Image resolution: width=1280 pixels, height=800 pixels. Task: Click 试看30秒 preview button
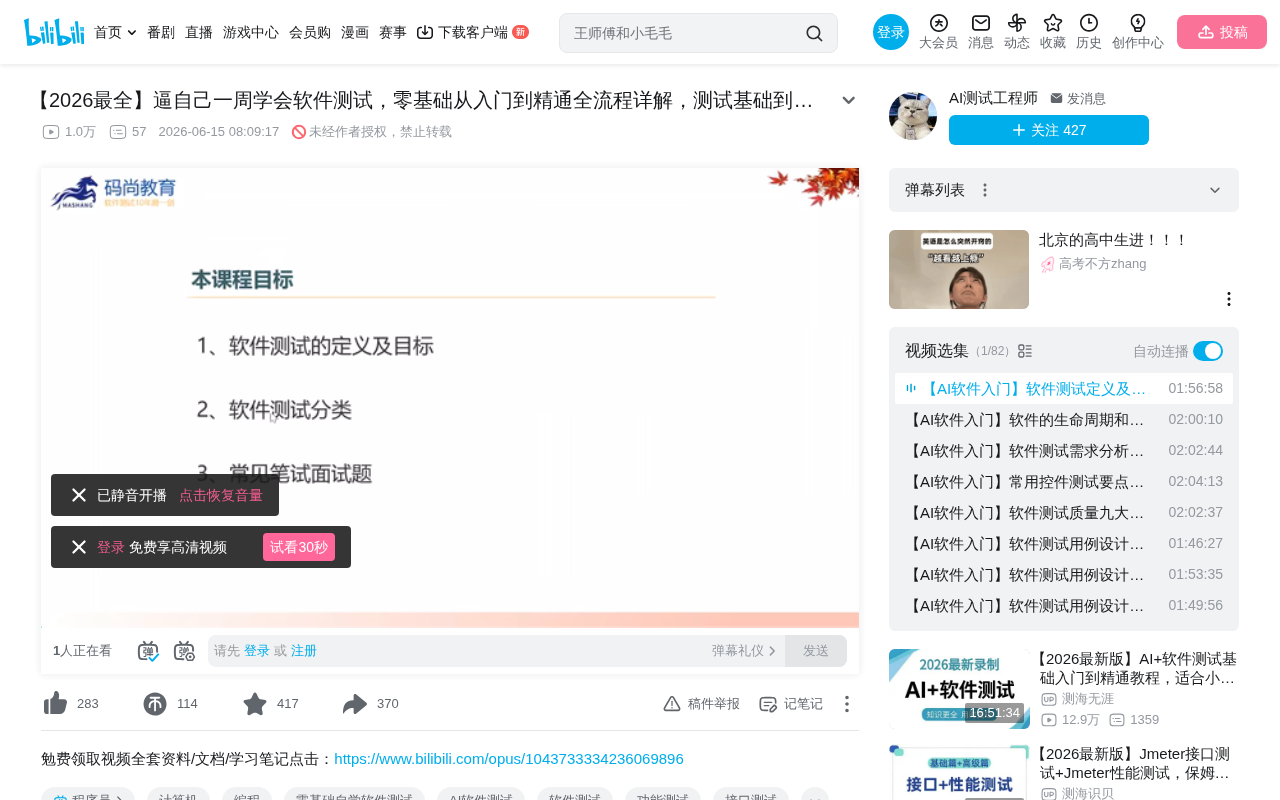pos(299,547)
